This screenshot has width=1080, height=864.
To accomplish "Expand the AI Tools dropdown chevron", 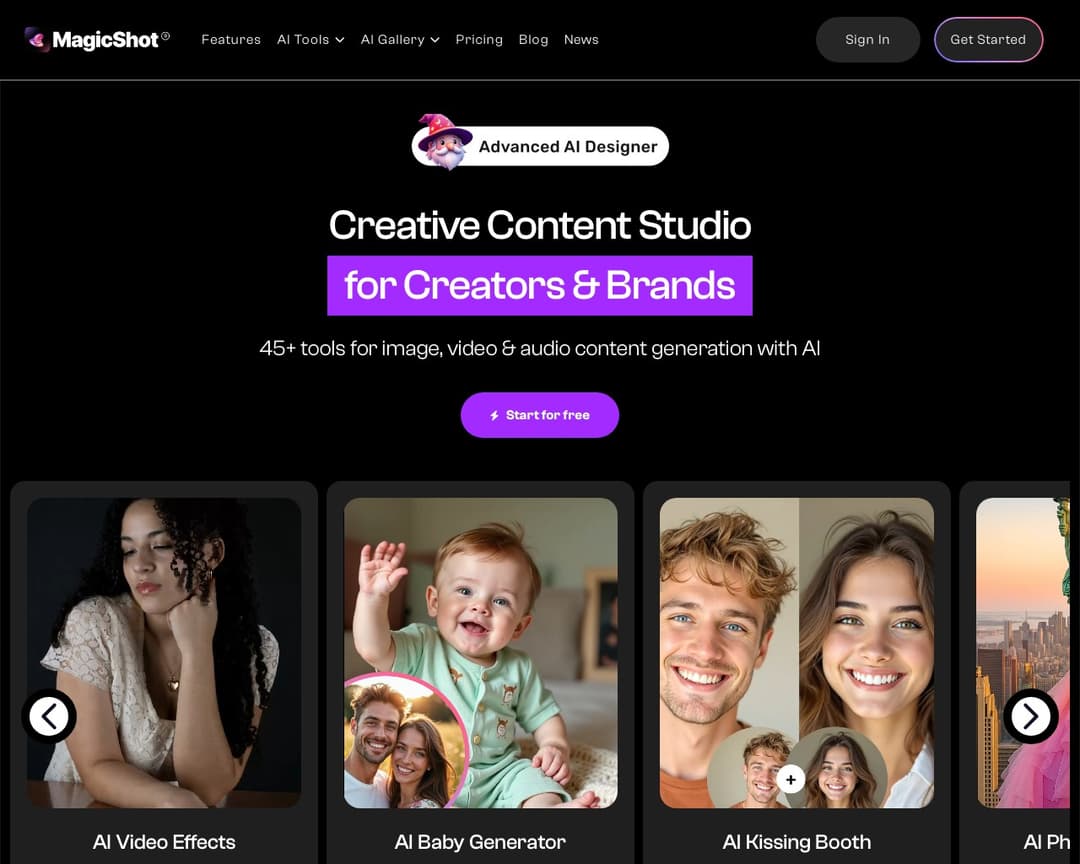I will [x=340, y=40].
